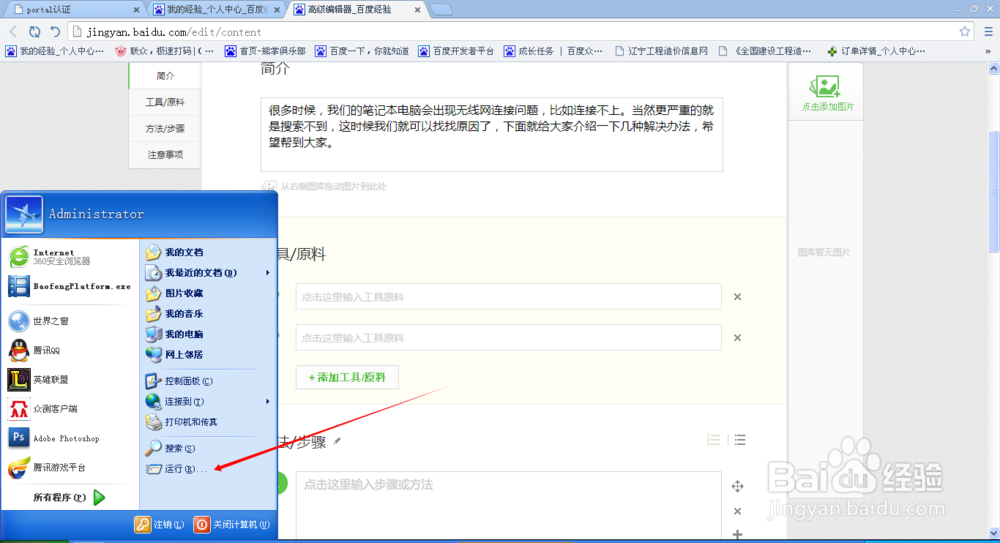Click Administrator user avatar
Viewport: 1000px width, 543px height.
(x=24, y=214)
